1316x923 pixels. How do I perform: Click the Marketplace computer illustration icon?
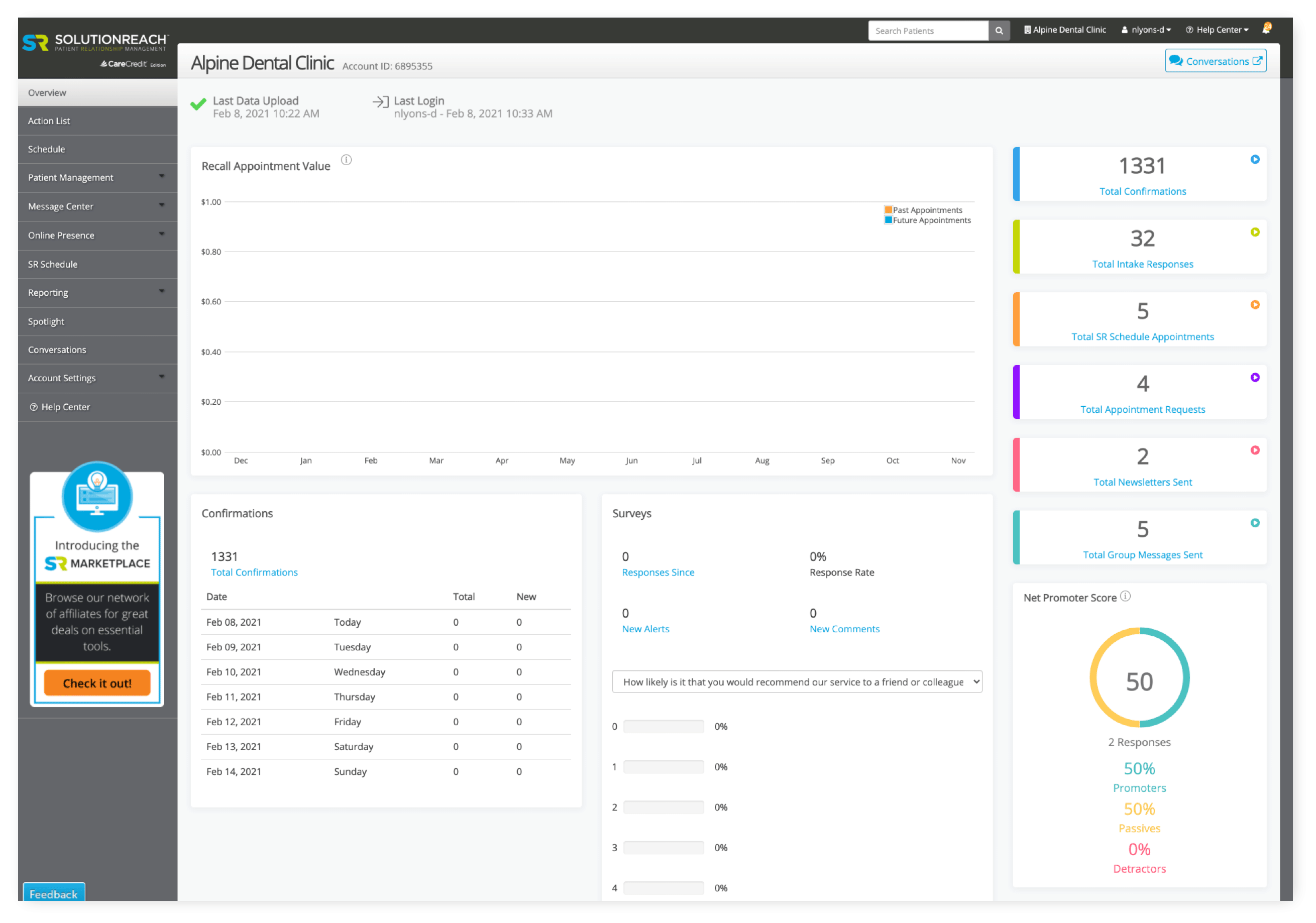coord(97,496)
